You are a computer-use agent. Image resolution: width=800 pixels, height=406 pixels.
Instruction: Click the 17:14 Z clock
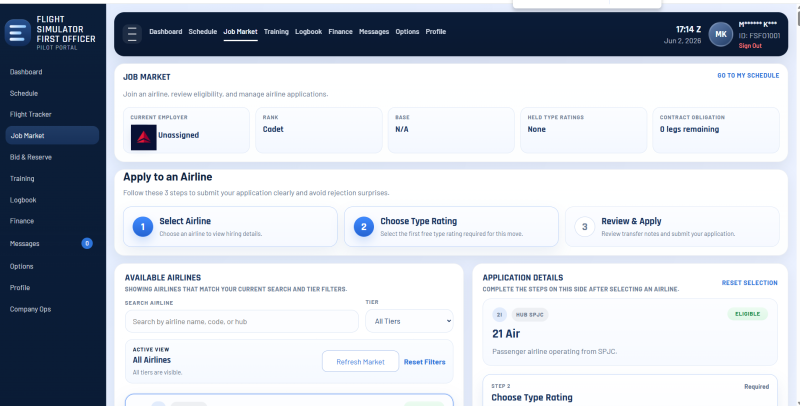pyautogui.click(x=688, y=29)
